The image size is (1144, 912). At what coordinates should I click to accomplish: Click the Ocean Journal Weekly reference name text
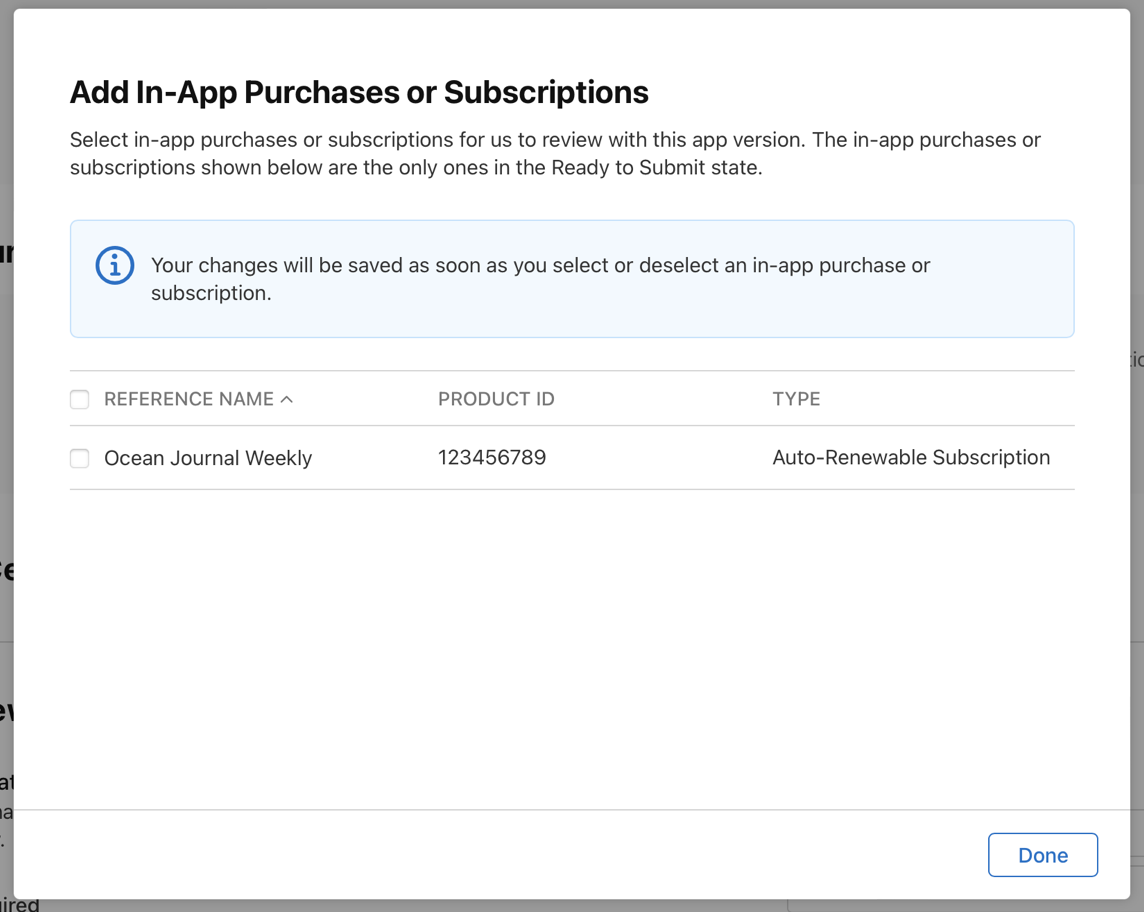[207, 457]
